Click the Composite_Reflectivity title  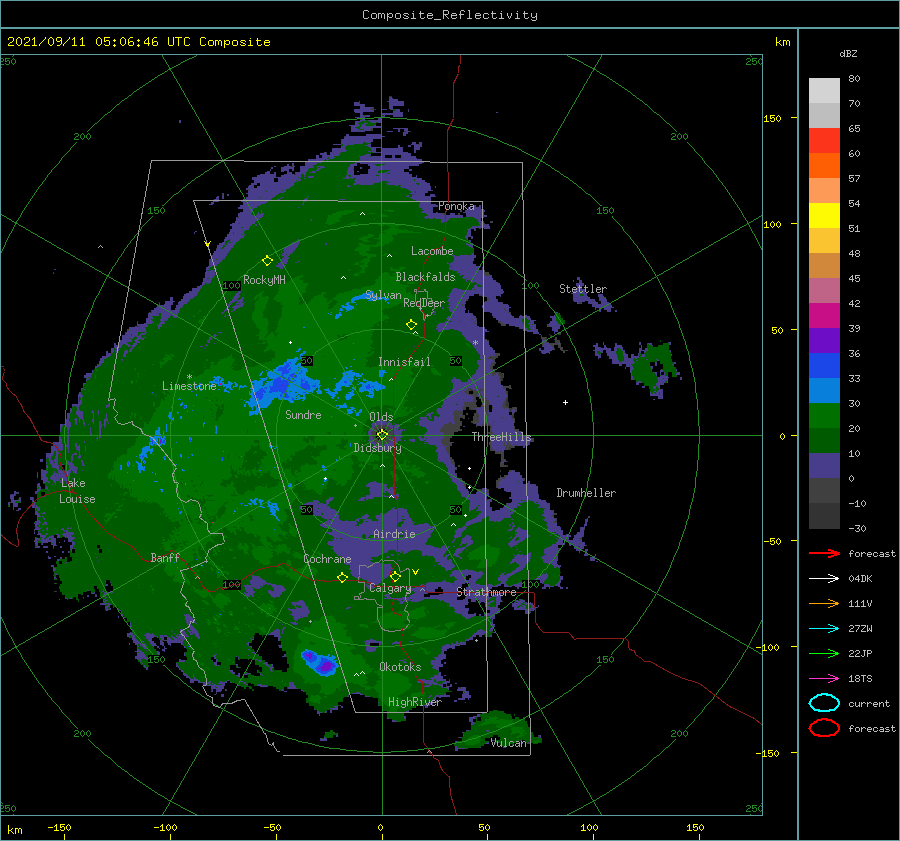tap(449, 15)
